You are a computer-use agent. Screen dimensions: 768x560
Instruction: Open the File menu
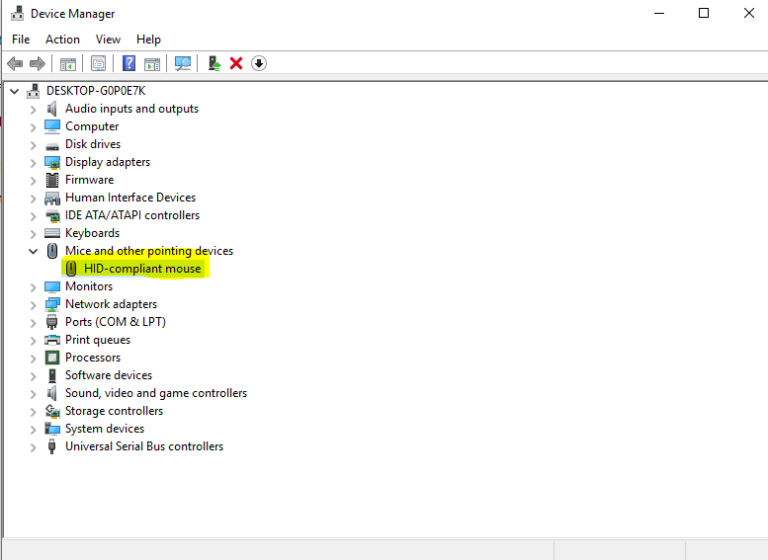21,39
